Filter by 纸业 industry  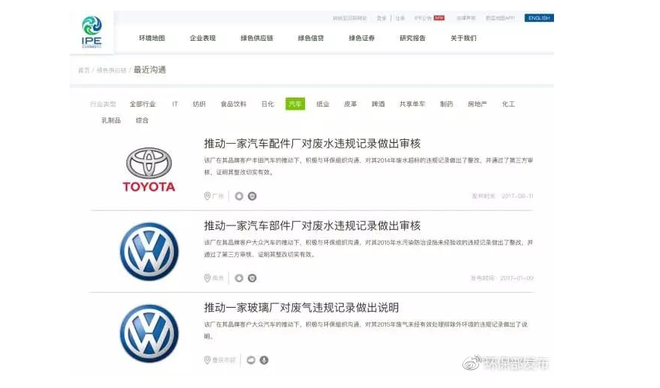tap(323, 104)
